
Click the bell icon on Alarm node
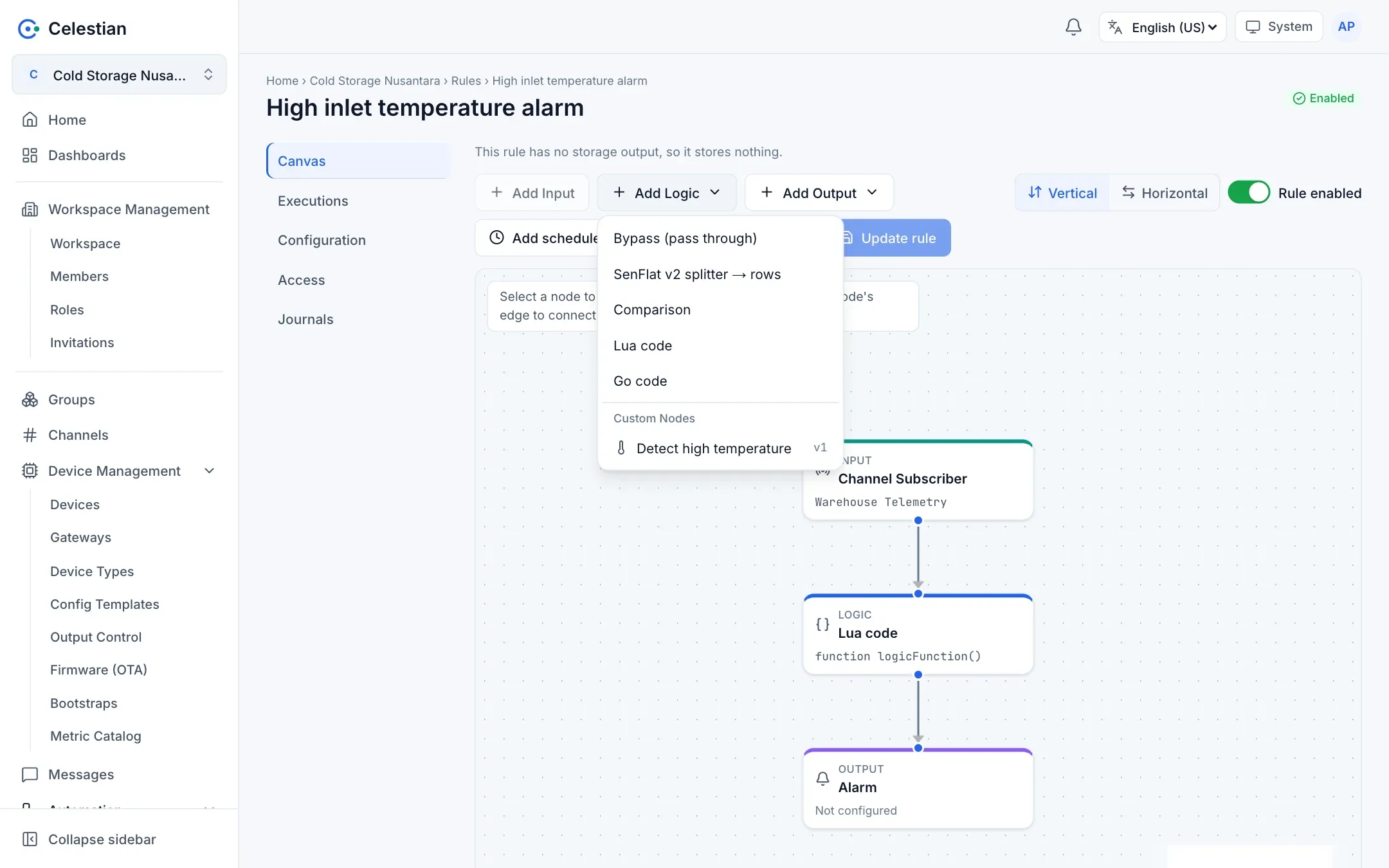pyautogui.click(x=822, y=778)
